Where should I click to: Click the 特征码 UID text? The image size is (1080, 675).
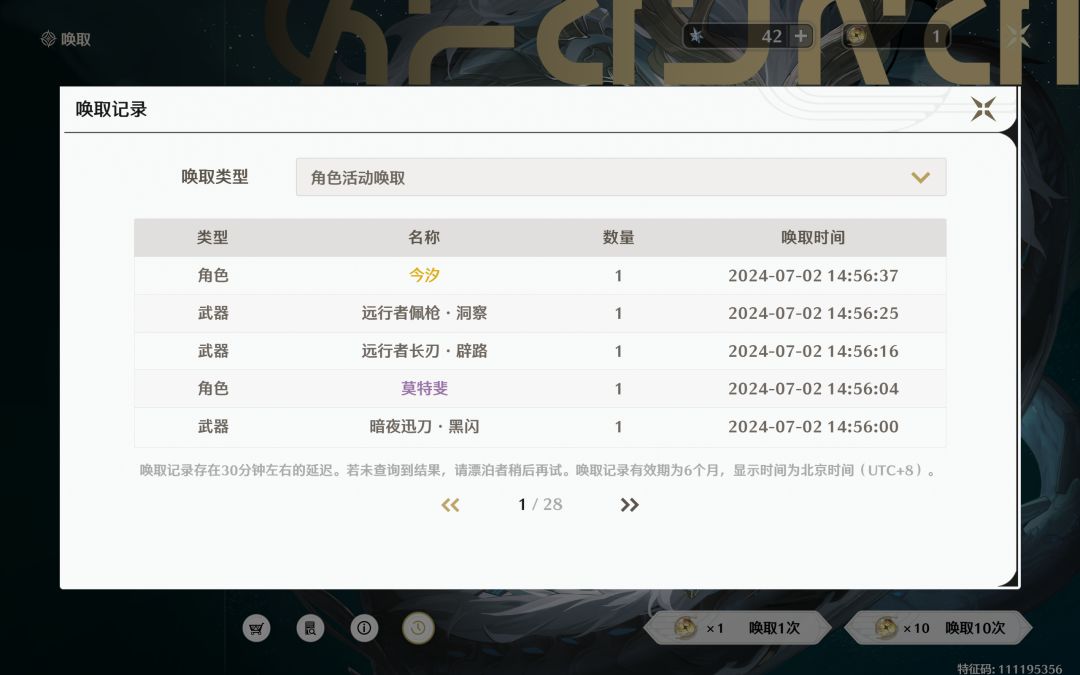[x=1010, y=669]
